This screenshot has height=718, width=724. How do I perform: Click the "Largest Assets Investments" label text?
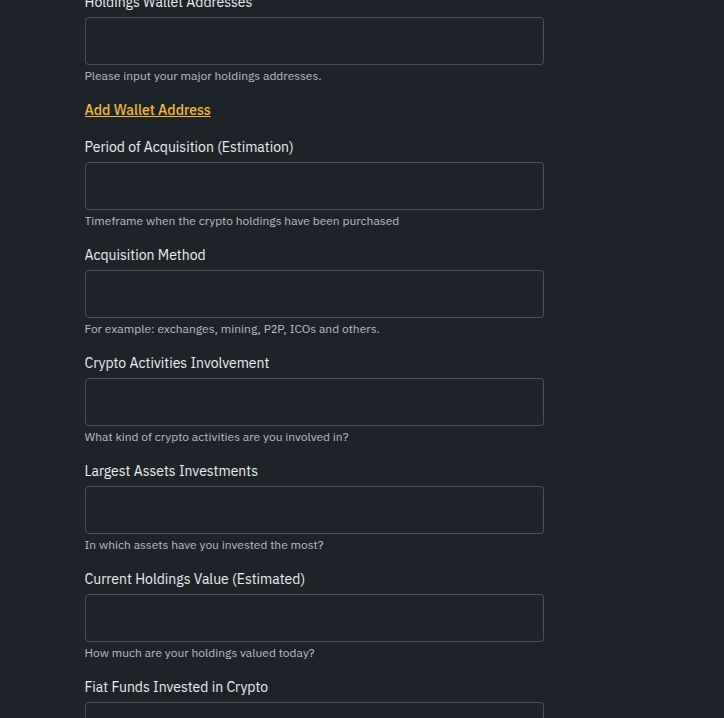pyautogui.click(x=171, y=471)
